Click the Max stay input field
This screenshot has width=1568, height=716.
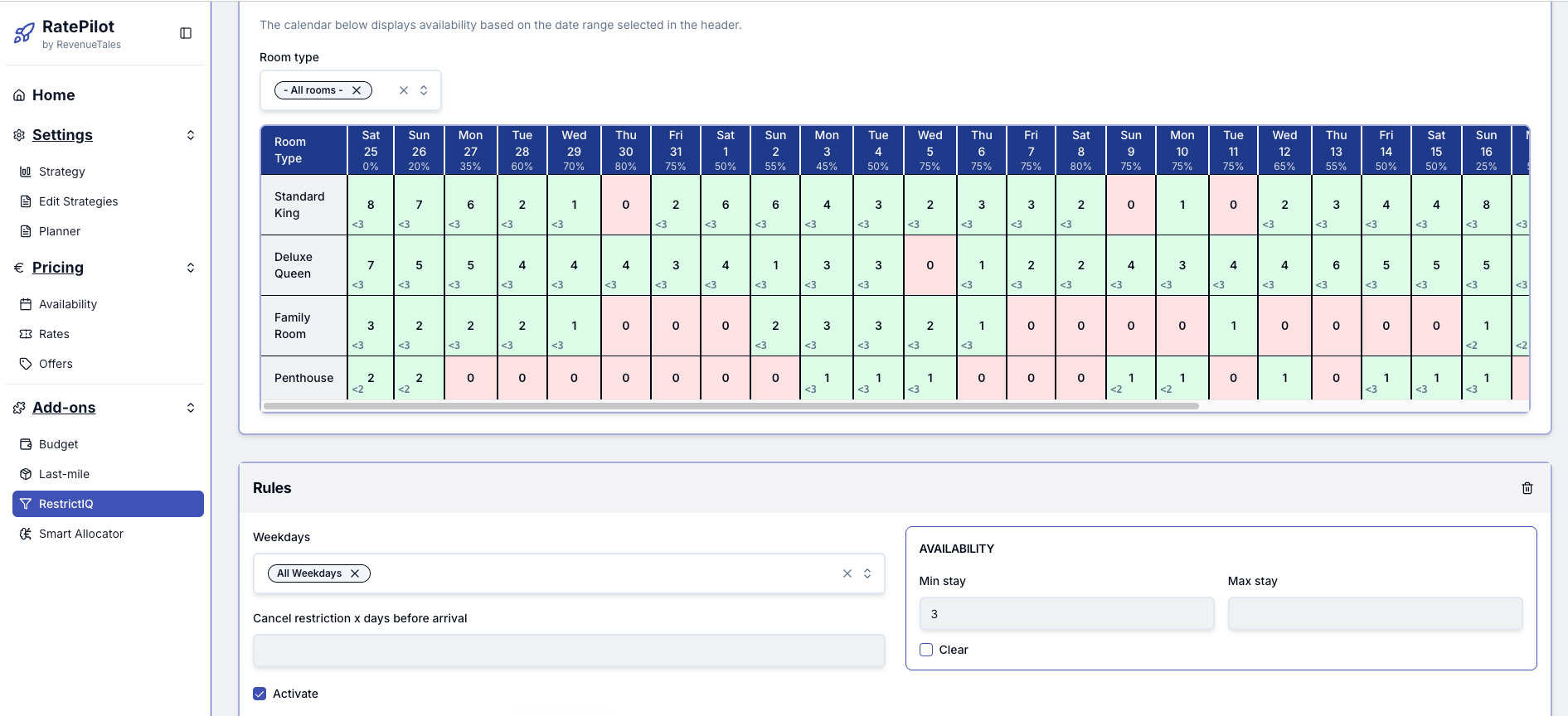coord(1374,614)
